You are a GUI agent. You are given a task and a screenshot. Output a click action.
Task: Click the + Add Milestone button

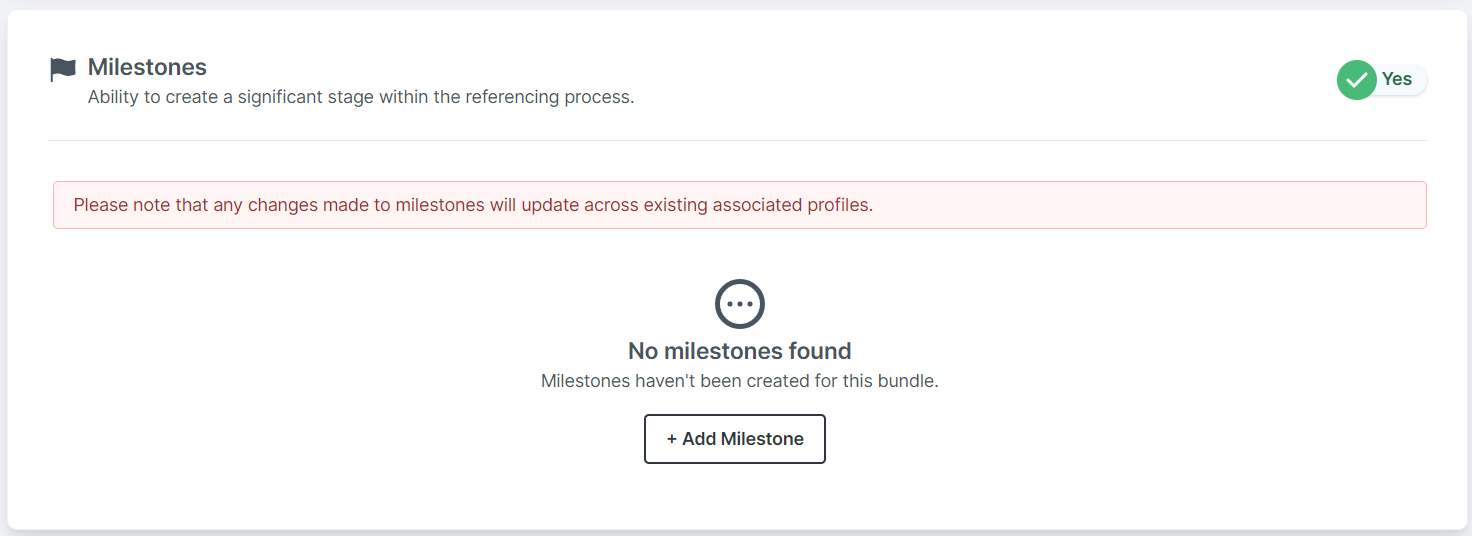coord(735,439)
